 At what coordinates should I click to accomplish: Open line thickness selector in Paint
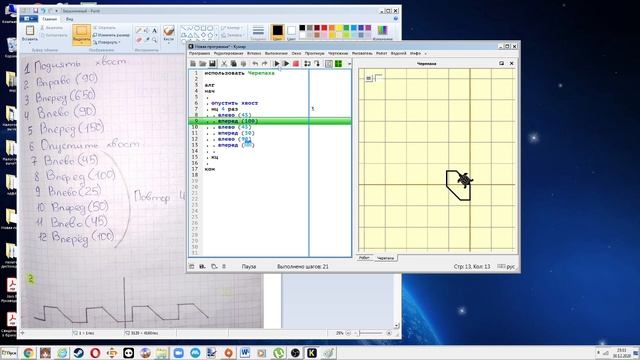click(x=258, y=32)
